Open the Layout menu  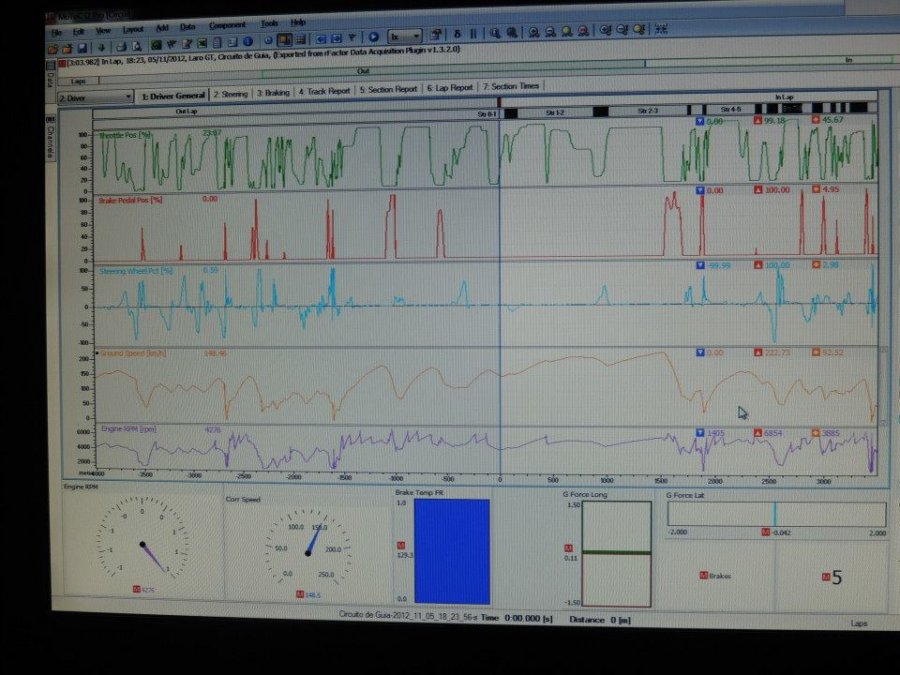(x=133, y=29)
